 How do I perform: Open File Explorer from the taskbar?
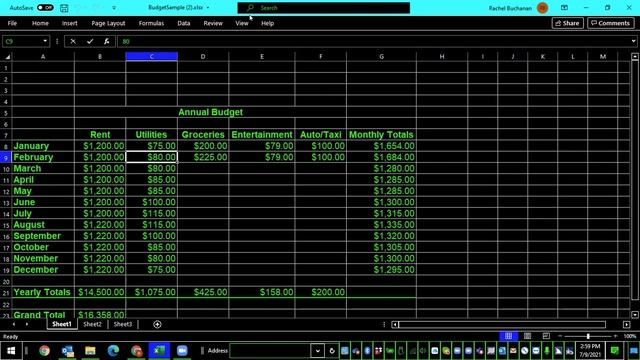point(90,351)
